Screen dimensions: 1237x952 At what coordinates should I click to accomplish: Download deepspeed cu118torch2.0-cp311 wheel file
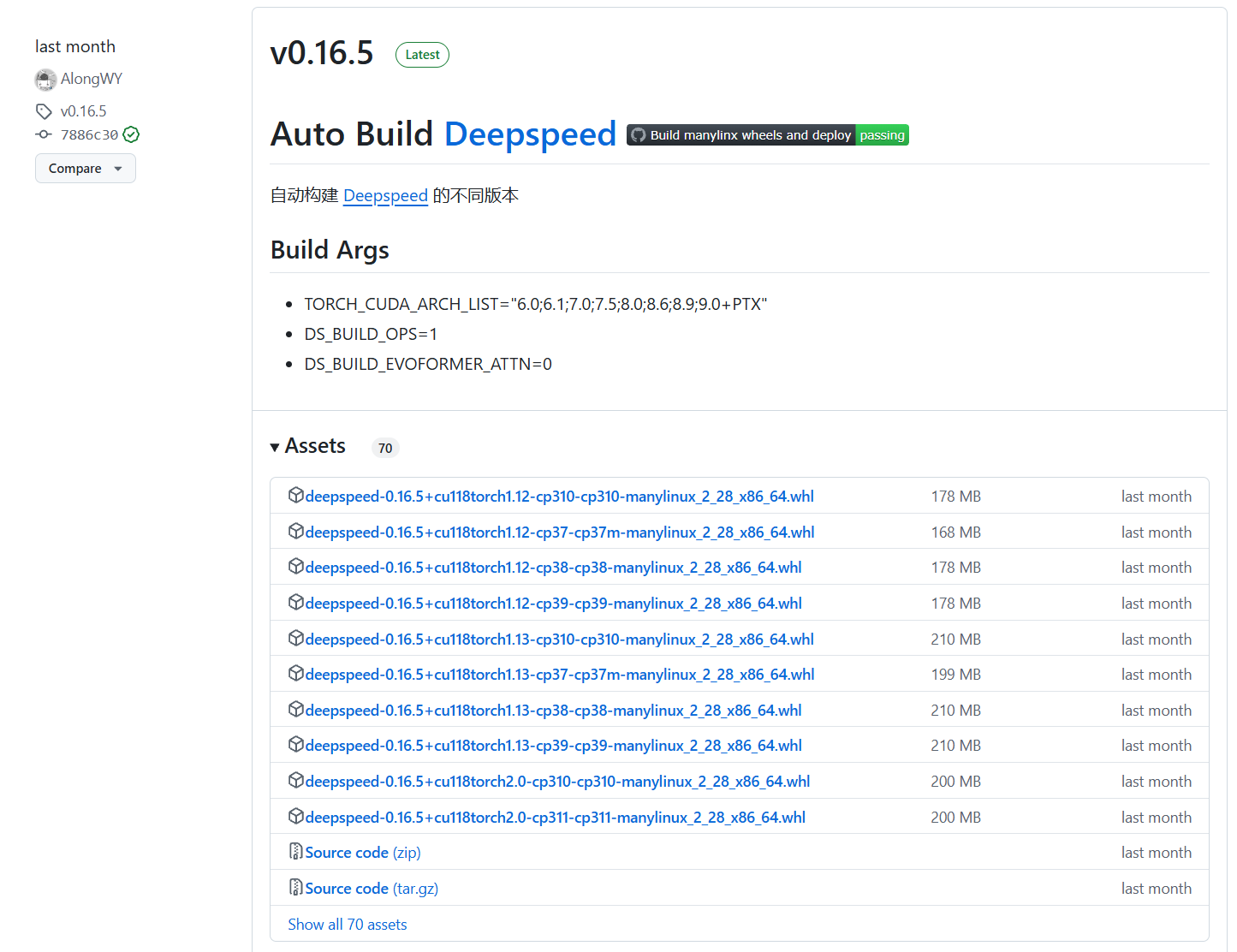556,818
